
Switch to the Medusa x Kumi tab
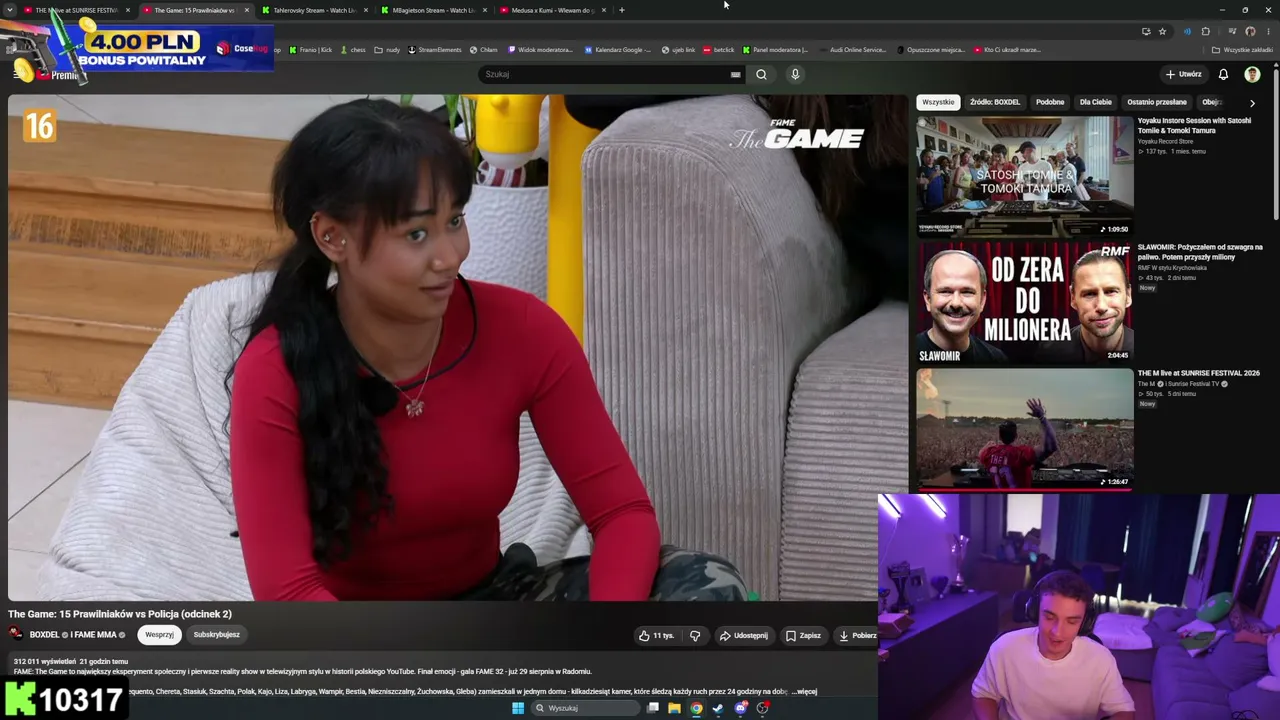click(552, 10)
